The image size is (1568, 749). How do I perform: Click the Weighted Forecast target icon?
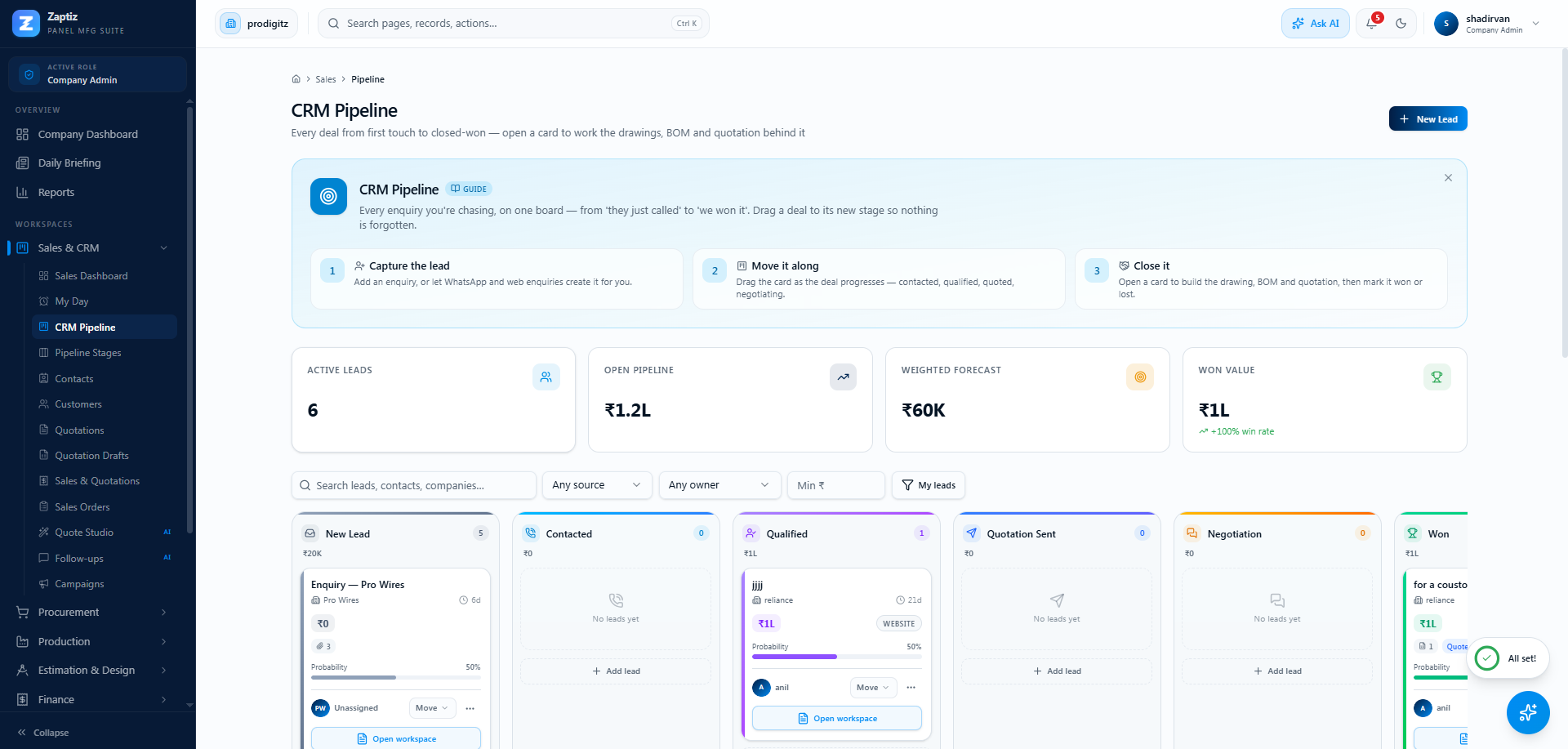click(x=1140, y=377)
